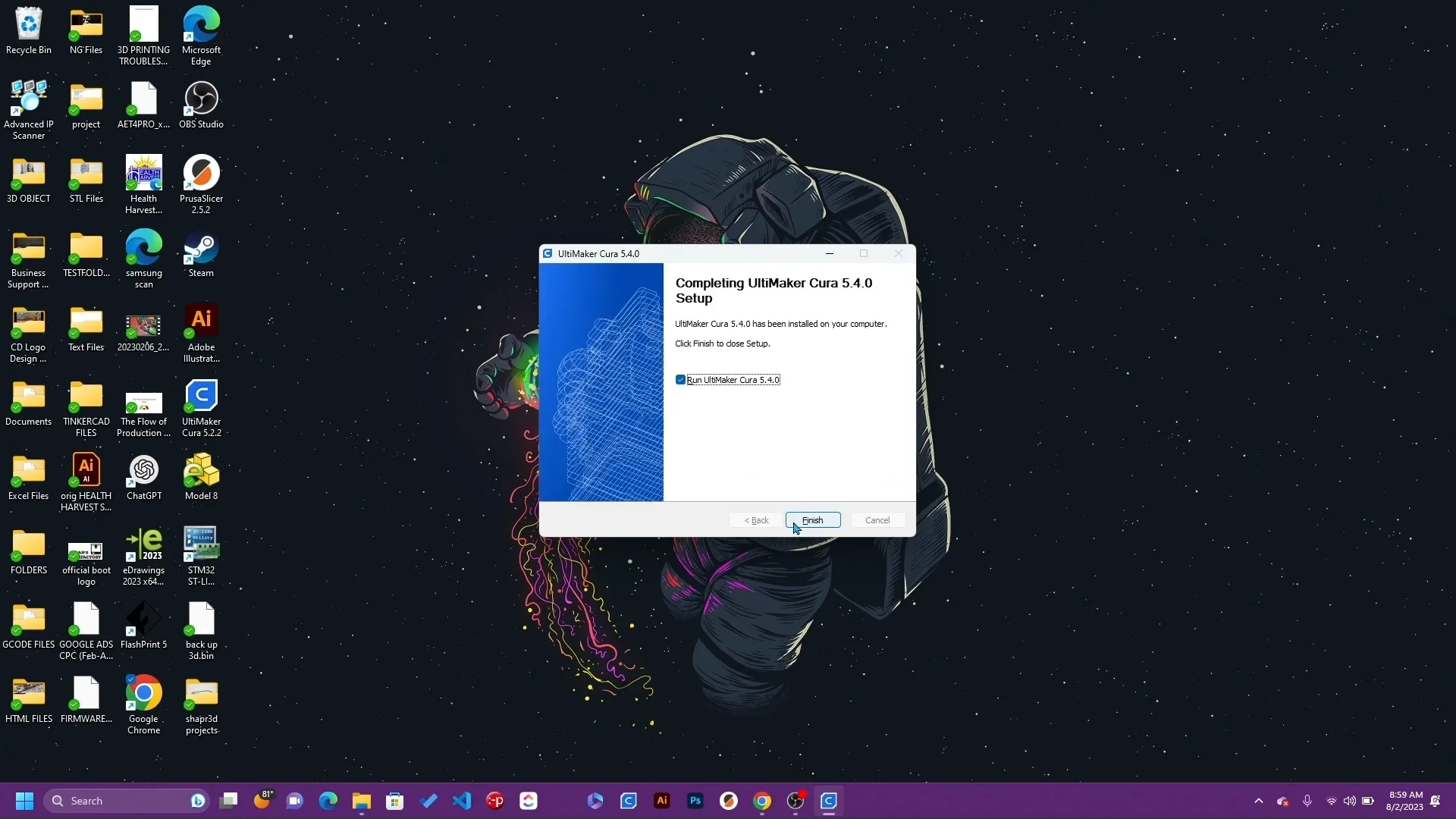Select the STL Files folder icon
The image size is (1456, 819).
(86, 180)
